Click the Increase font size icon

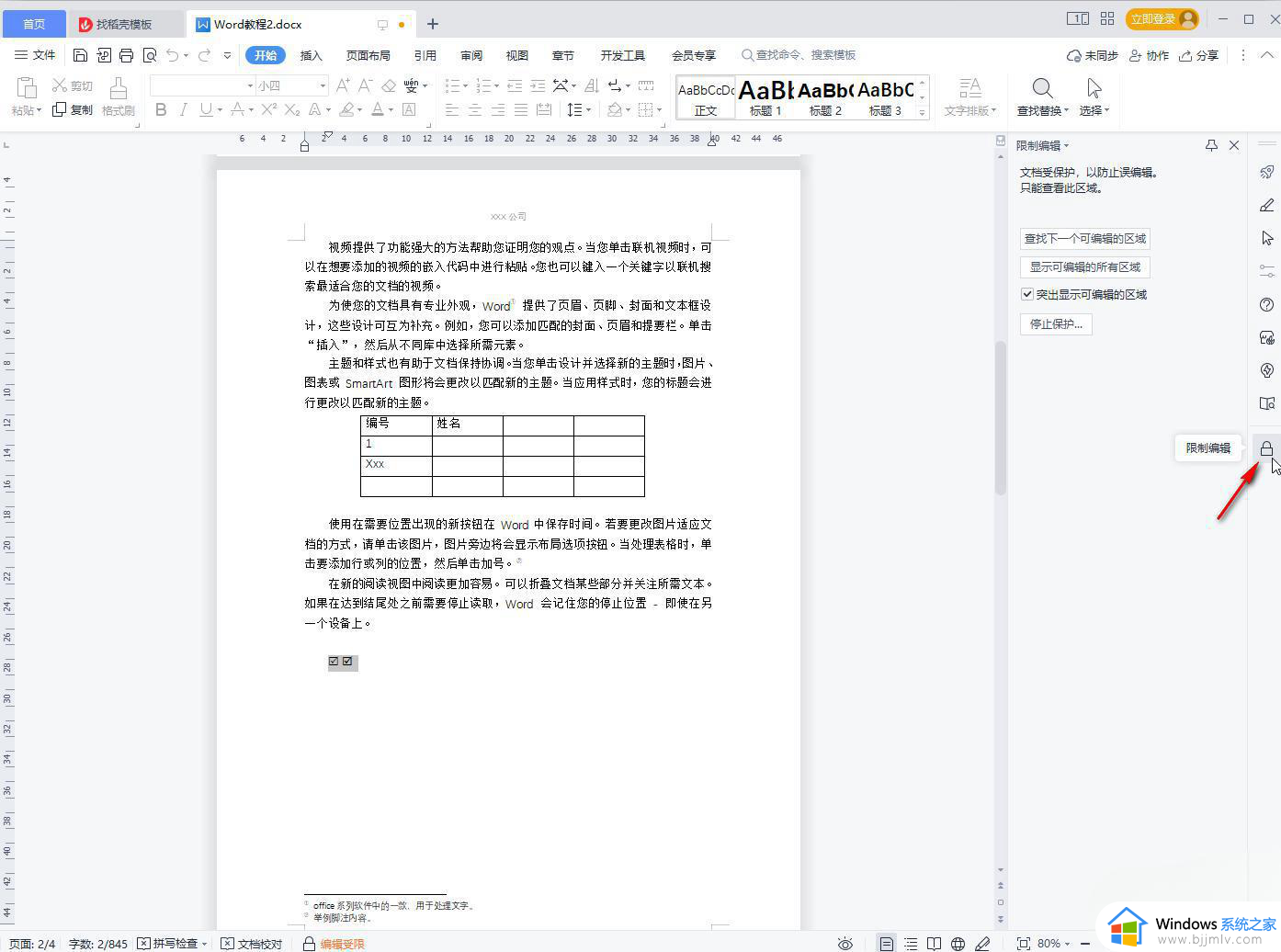pos(343,85)
